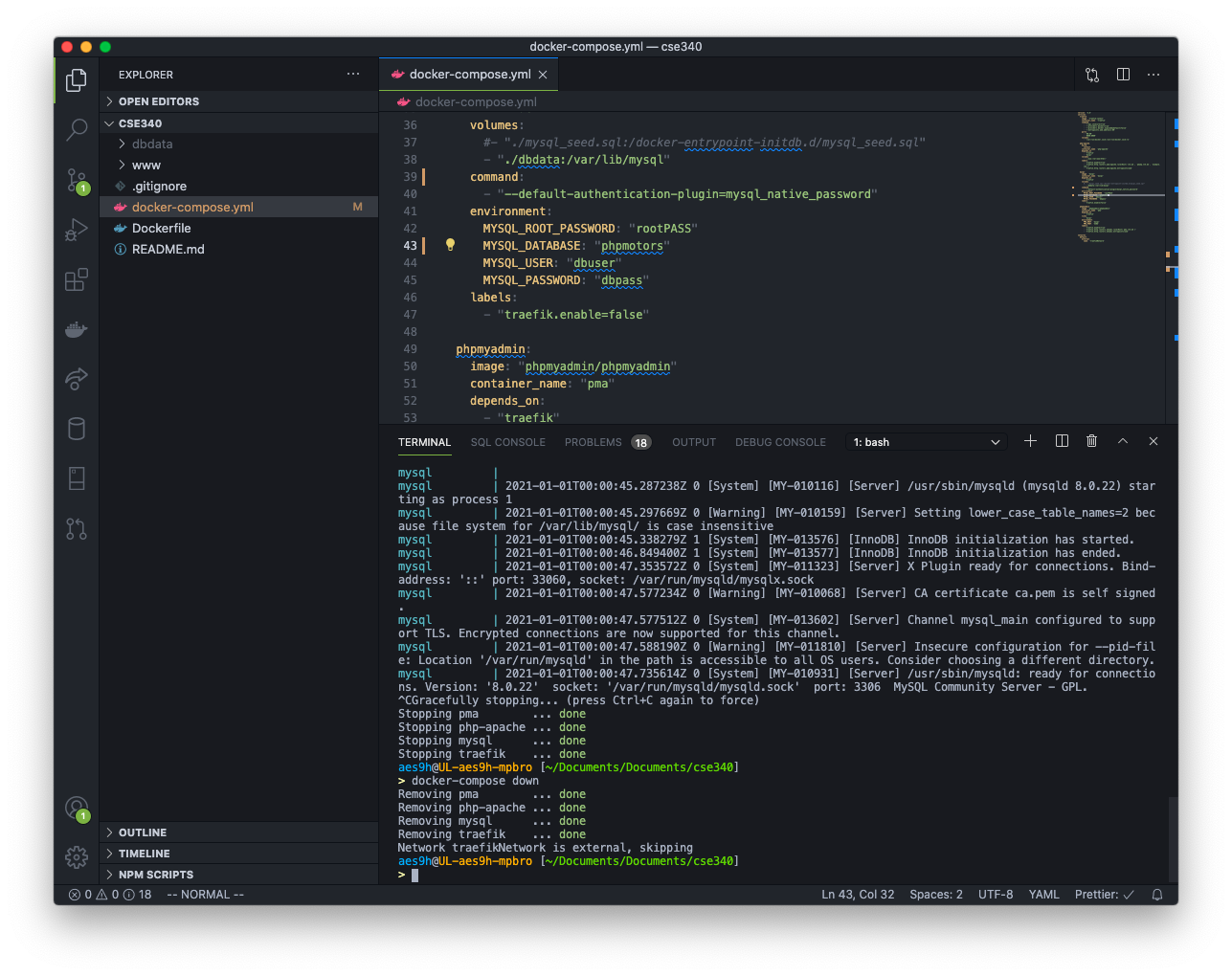Open notifications bell in status bar
Image resolution: width=1232 pixels, height=976 pixels.
pos(1157,895)
